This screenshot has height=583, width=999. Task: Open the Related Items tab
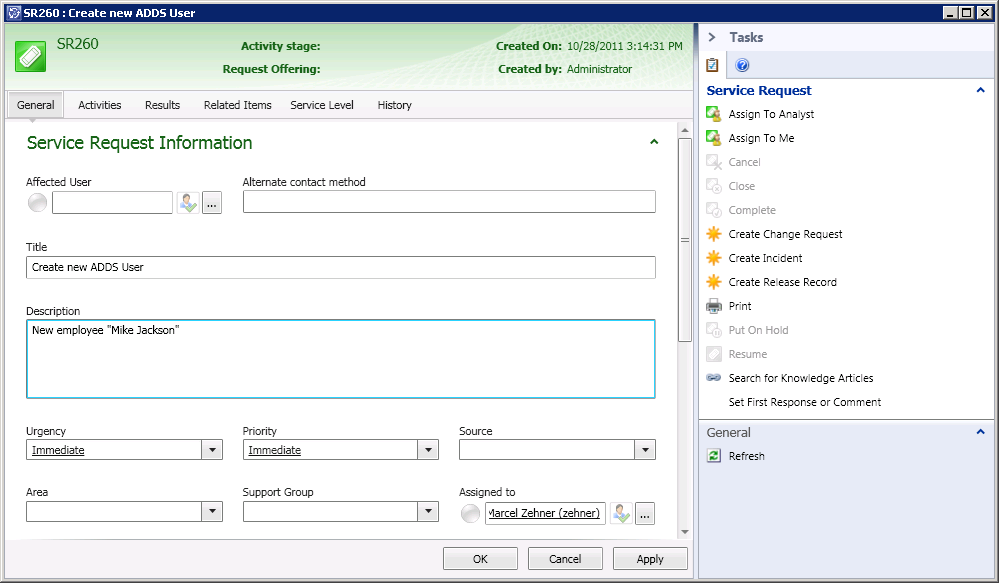click(x=237, y=105)
